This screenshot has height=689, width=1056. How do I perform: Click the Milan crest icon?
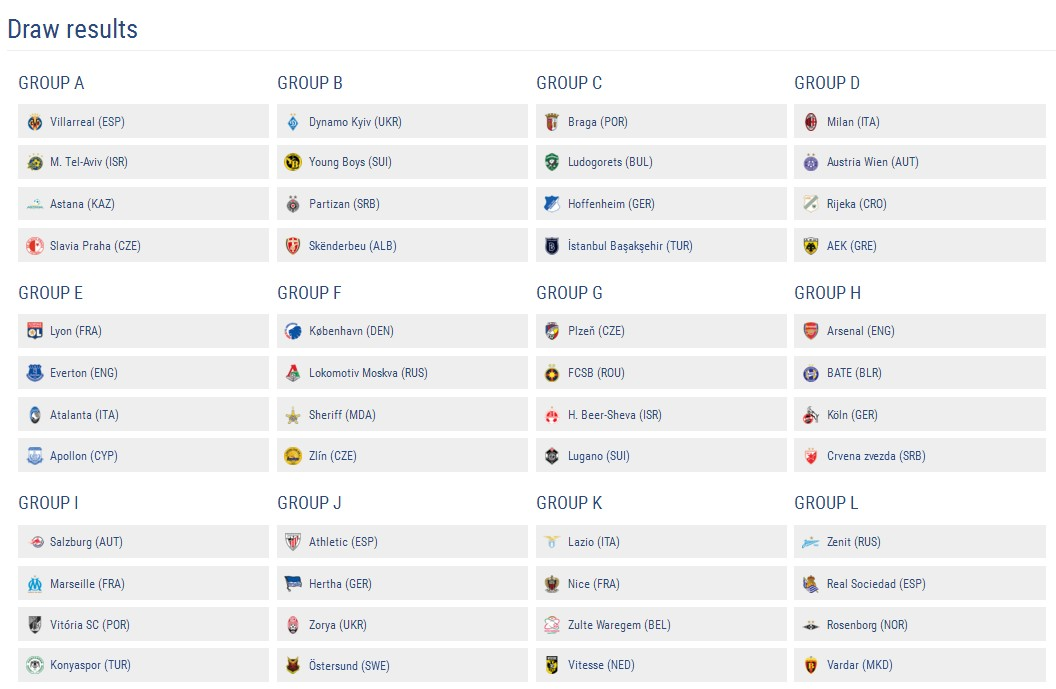pos(811,122)
